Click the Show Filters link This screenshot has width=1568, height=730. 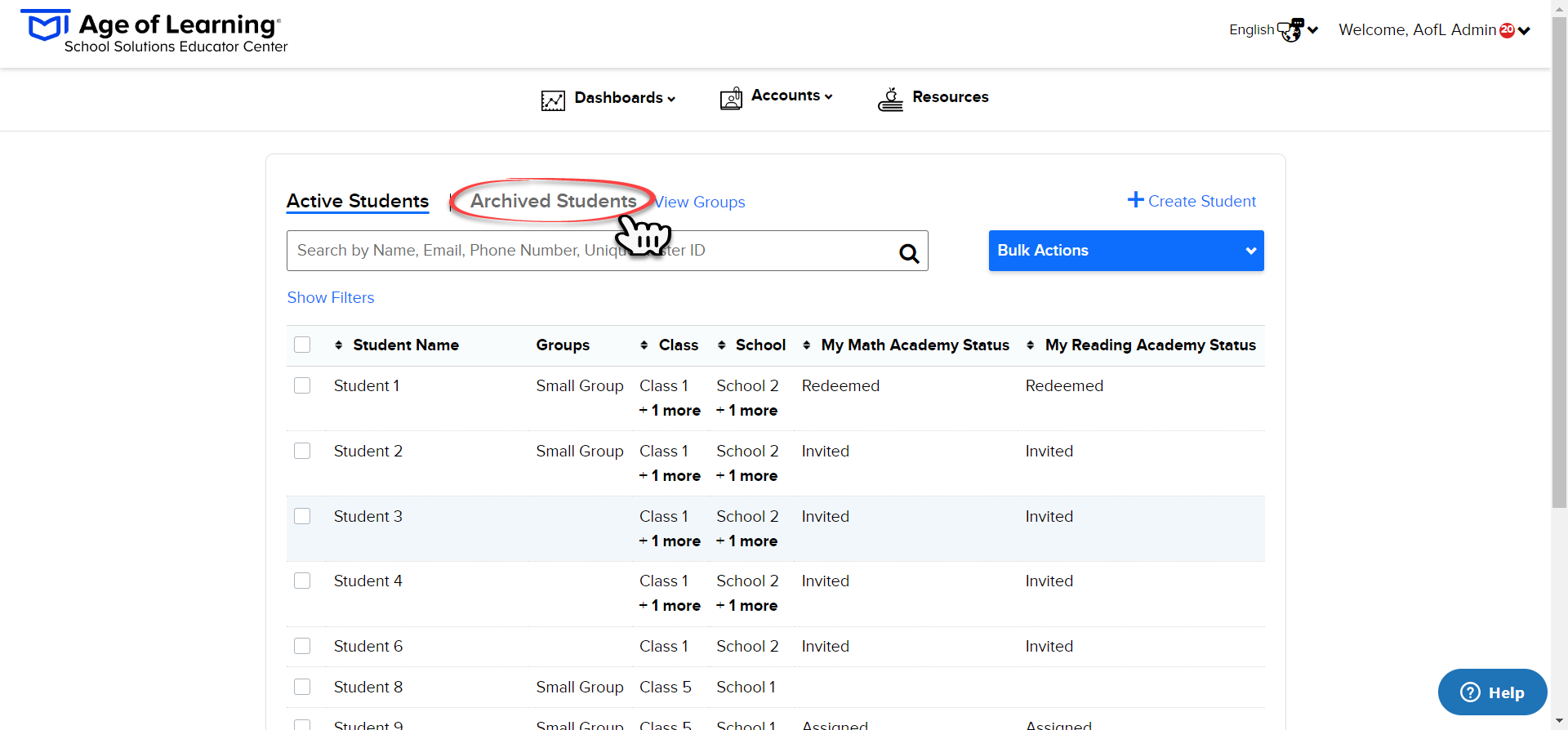[331, 298]
